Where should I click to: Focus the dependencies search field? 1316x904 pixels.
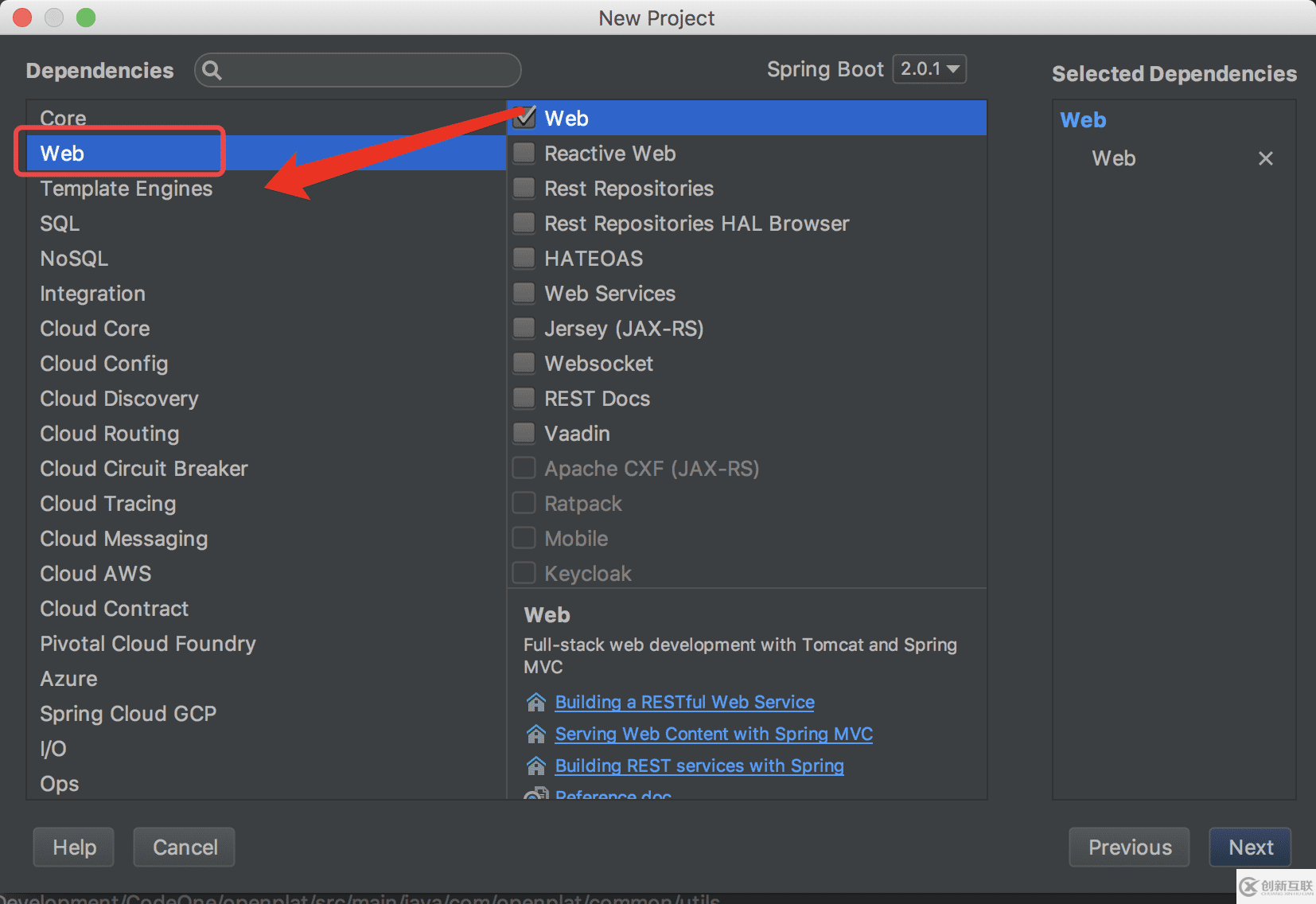(x=358, y=70)
